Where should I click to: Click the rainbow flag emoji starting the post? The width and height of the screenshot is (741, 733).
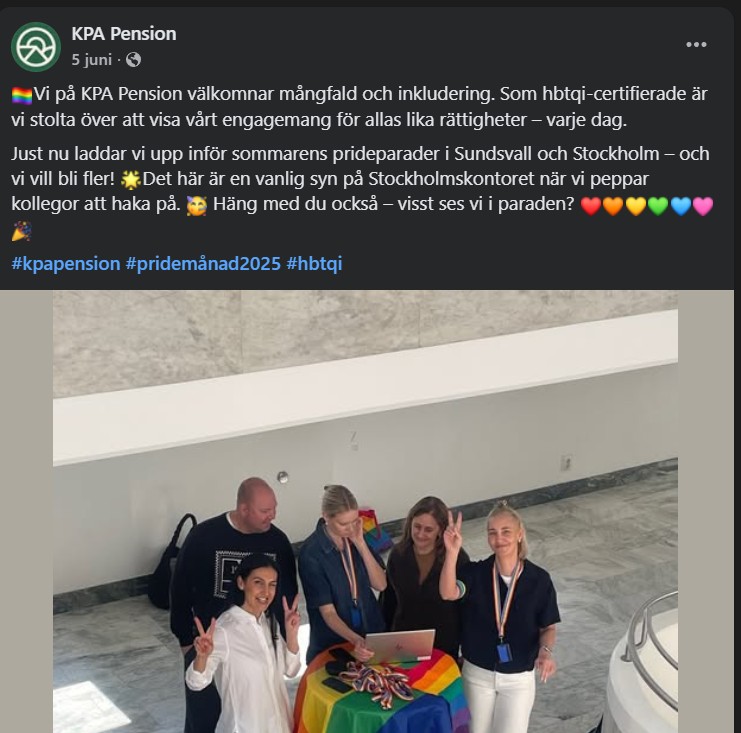click(22, 95)
